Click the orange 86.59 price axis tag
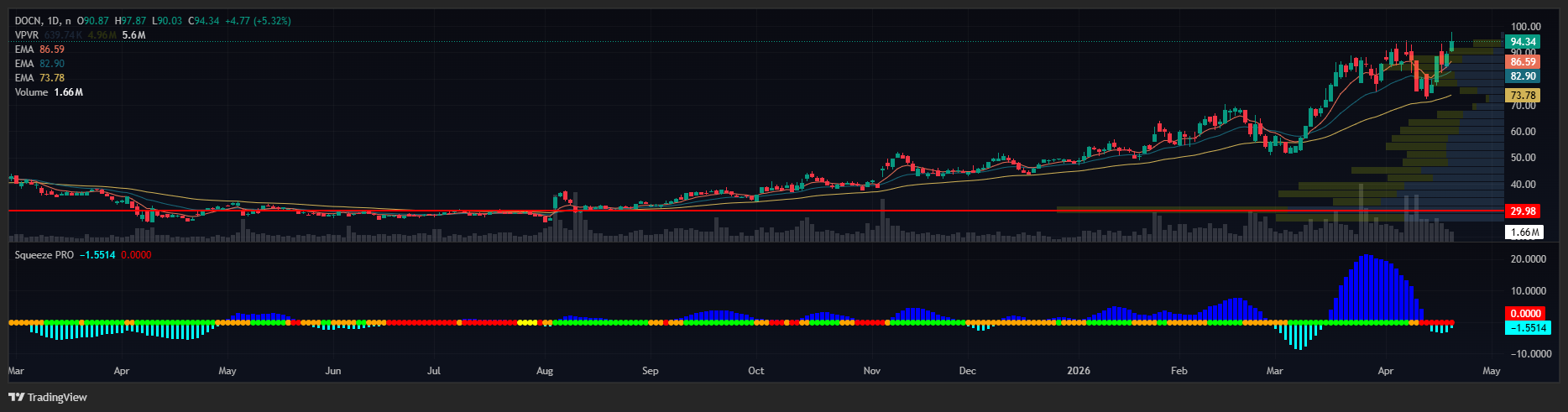The width and height of the screenshot is (1568, 412). 1523,62
